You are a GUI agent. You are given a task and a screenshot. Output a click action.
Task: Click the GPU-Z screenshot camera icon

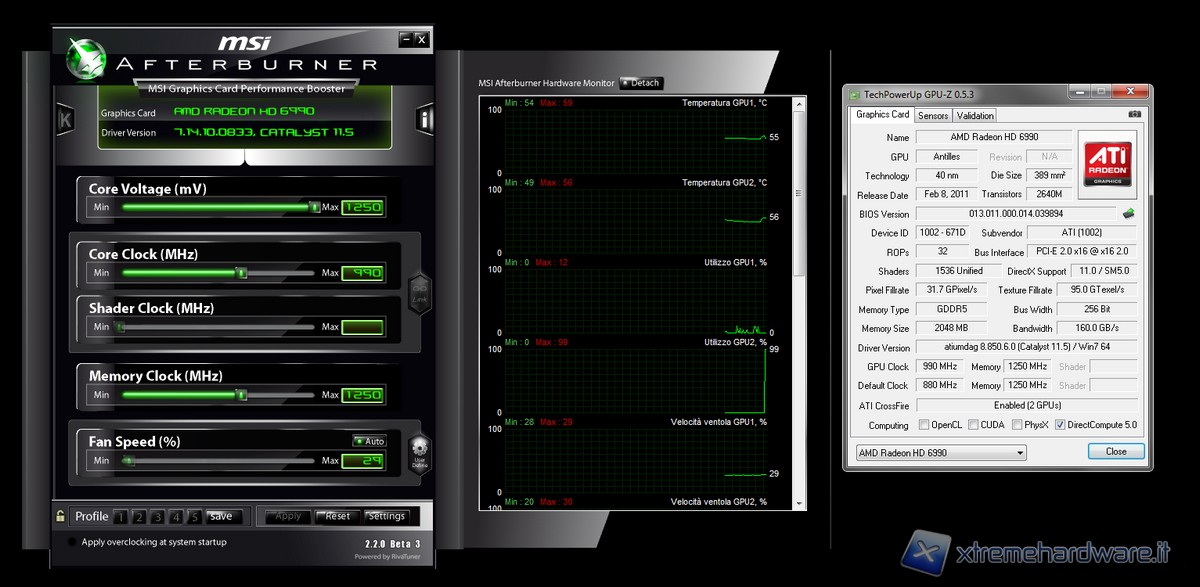pos(1134,115)
